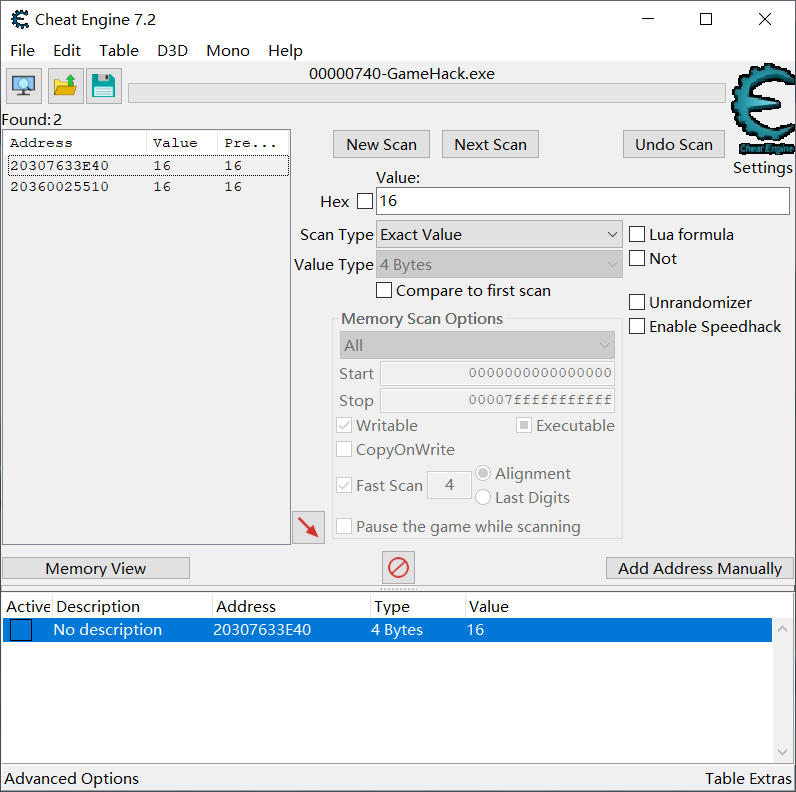Open the Mono menu
The width and height of the screenshot is (796, 792).
228,51
